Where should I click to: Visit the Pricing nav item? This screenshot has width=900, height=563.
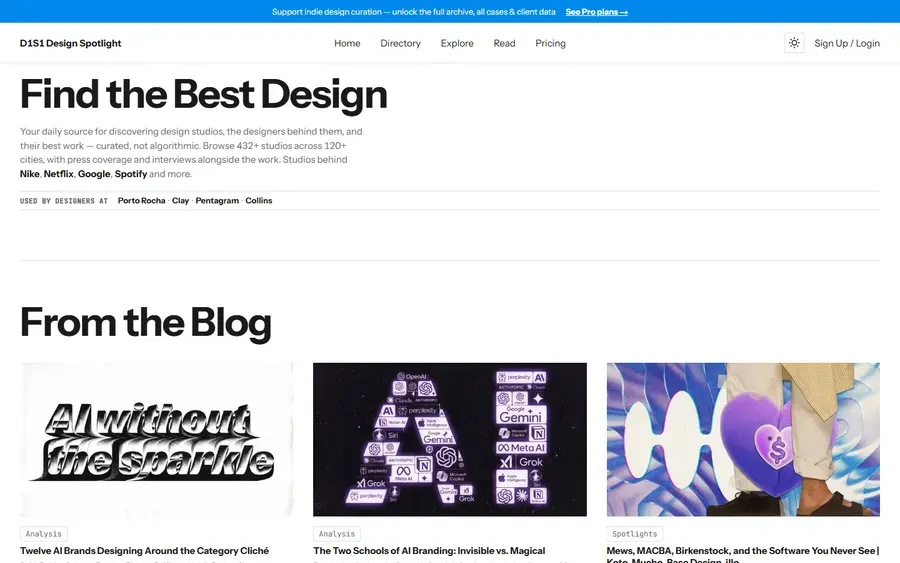550,43
